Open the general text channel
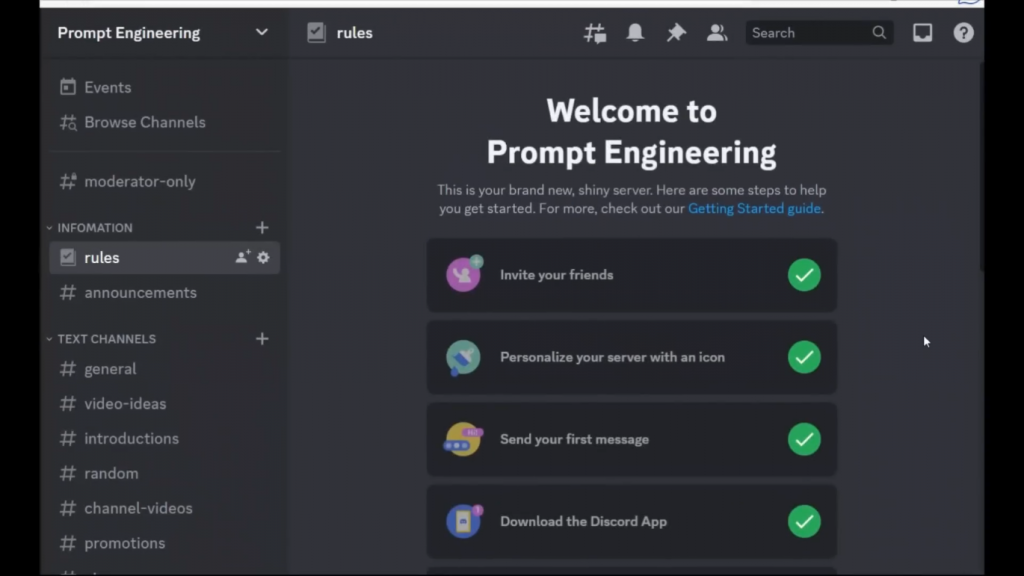The width and height of the screenshot is (1024, 576). [x=110, y=369]
